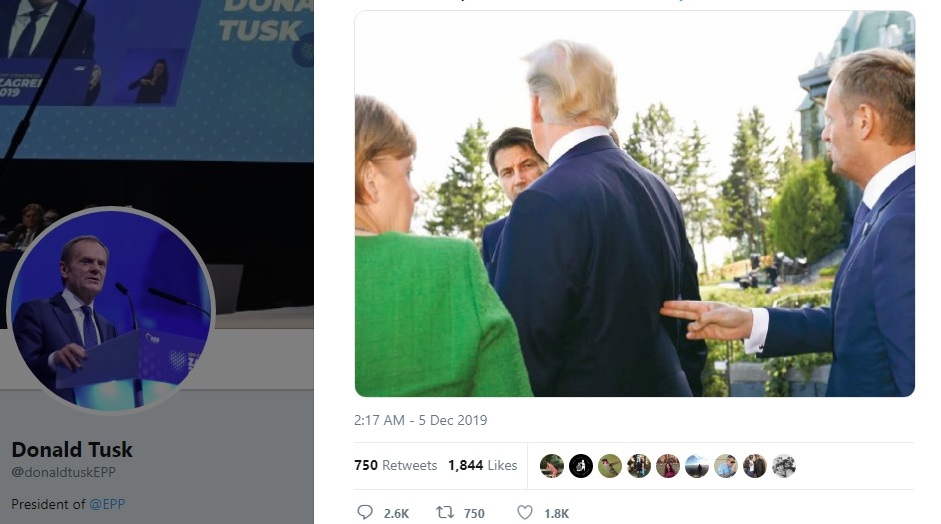The width and height of the screenshot is (941, 524).
Task: Open the fifth liker avatar
Action: point(667,466)
